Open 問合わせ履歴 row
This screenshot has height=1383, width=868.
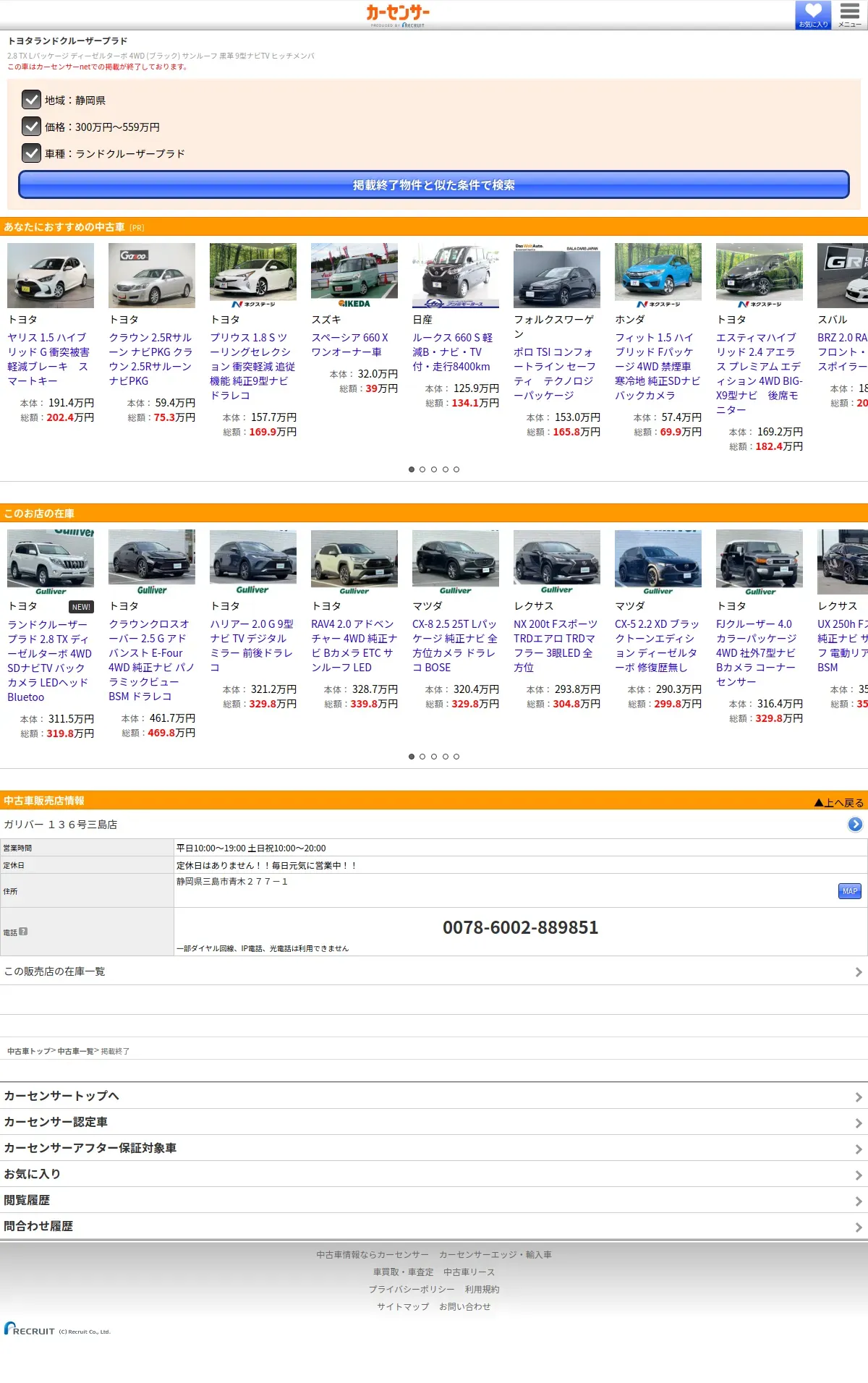point(434,1226)
